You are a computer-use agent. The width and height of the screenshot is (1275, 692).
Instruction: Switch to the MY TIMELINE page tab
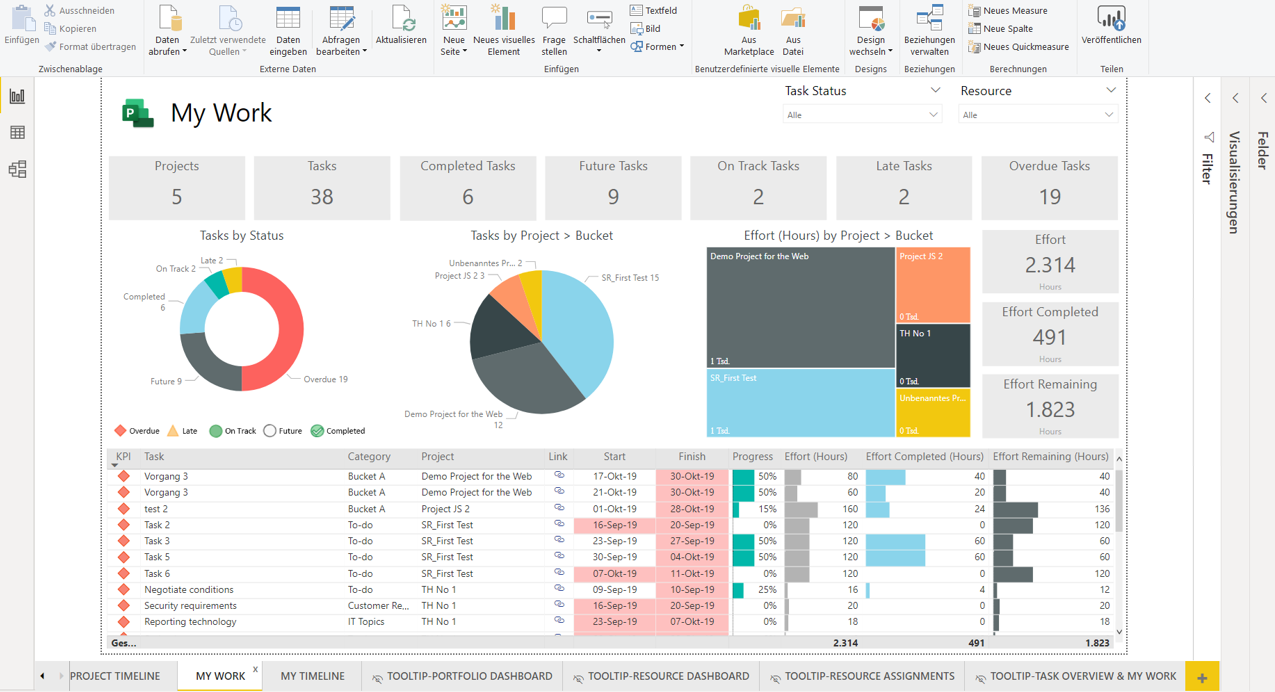point(311,676)
